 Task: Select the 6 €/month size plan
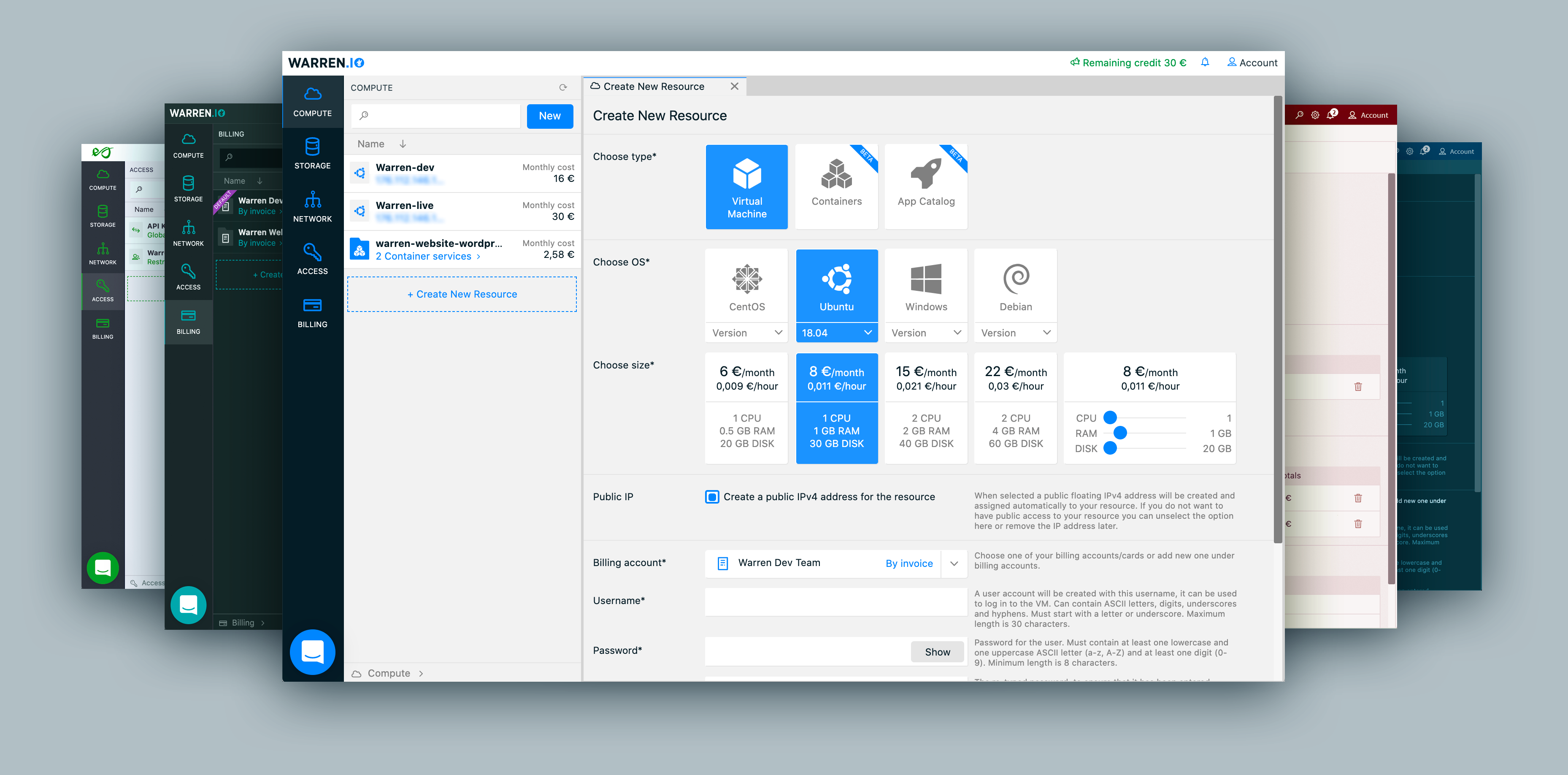point(746,408)
